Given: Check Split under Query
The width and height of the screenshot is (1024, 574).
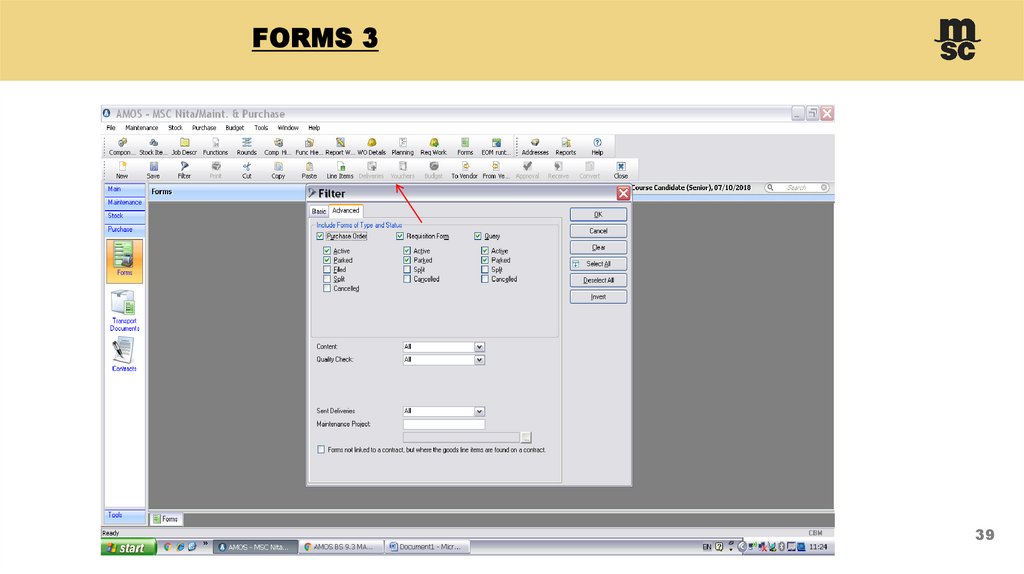Looking at the screenshot, I should click(x=485, y=269).
